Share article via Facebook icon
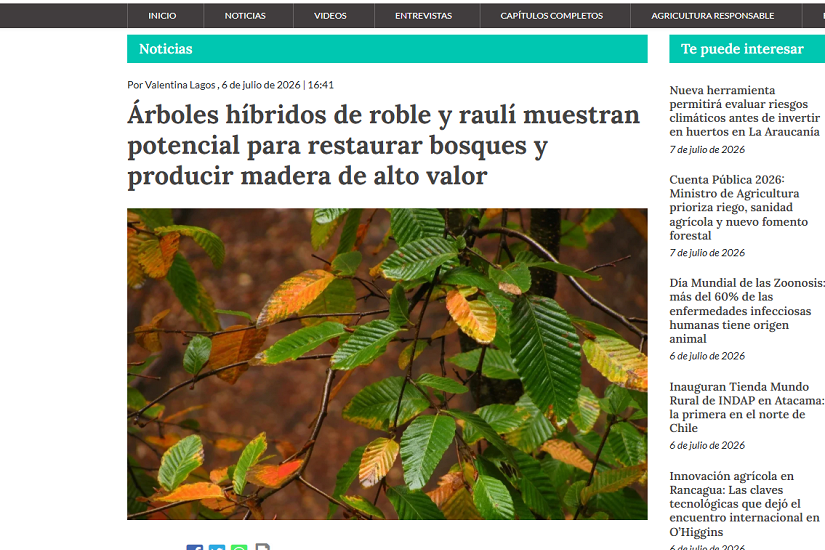This screenshot has width=825, height=550. pyautogui.click(x=194, y=547)
